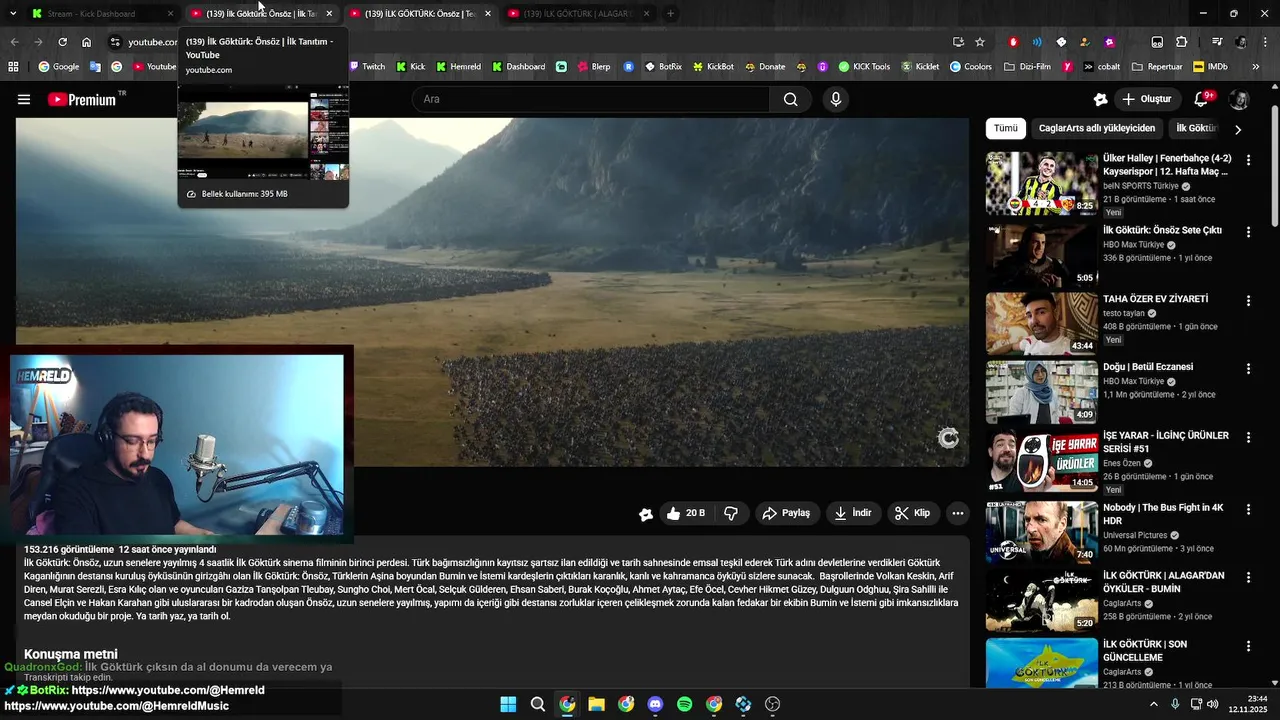Dislike the video with thumbs-down

click(731, 513)
